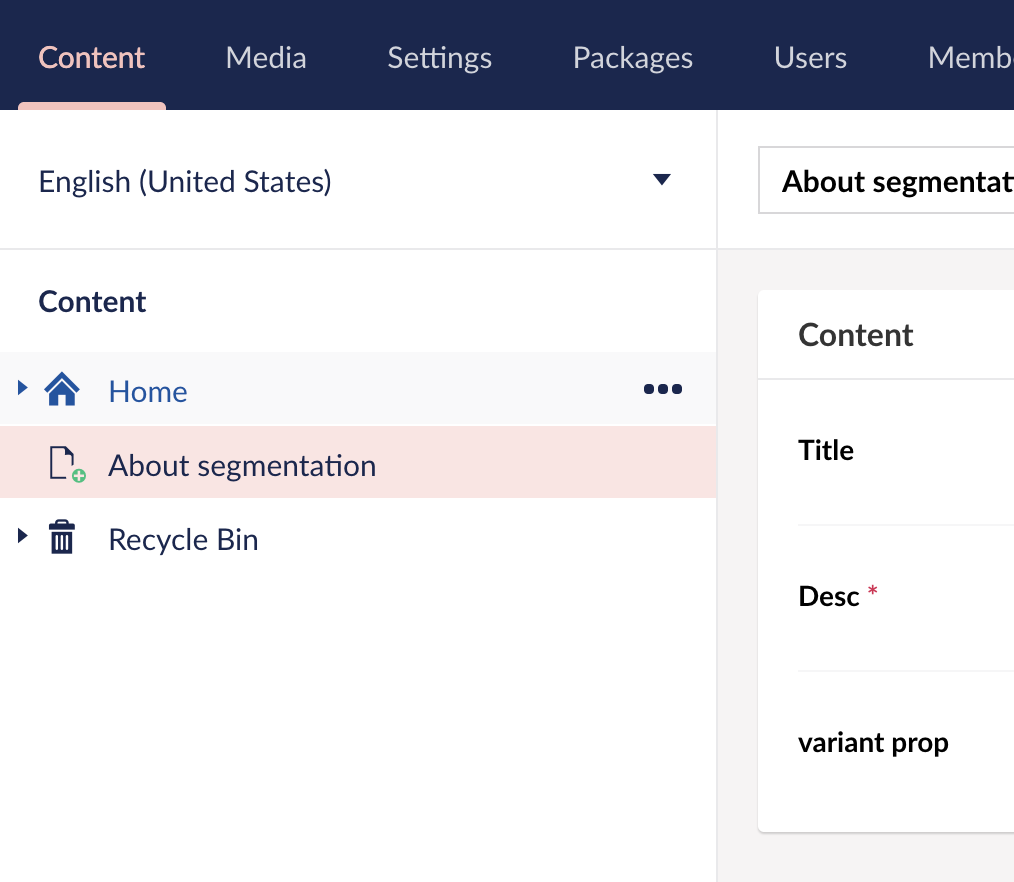Expand the Recycle Bin node
Screen dimensions: 1014x882
point(22,537)
